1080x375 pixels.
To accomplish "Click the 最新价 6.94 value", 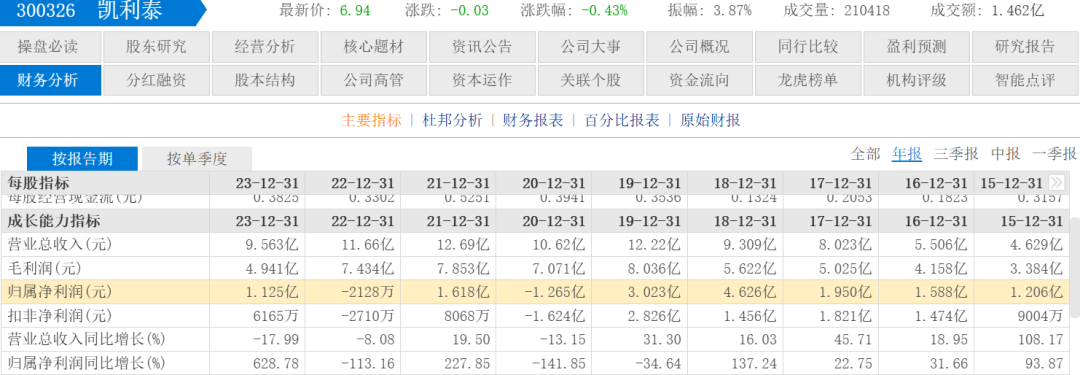I will coord(356,10).
